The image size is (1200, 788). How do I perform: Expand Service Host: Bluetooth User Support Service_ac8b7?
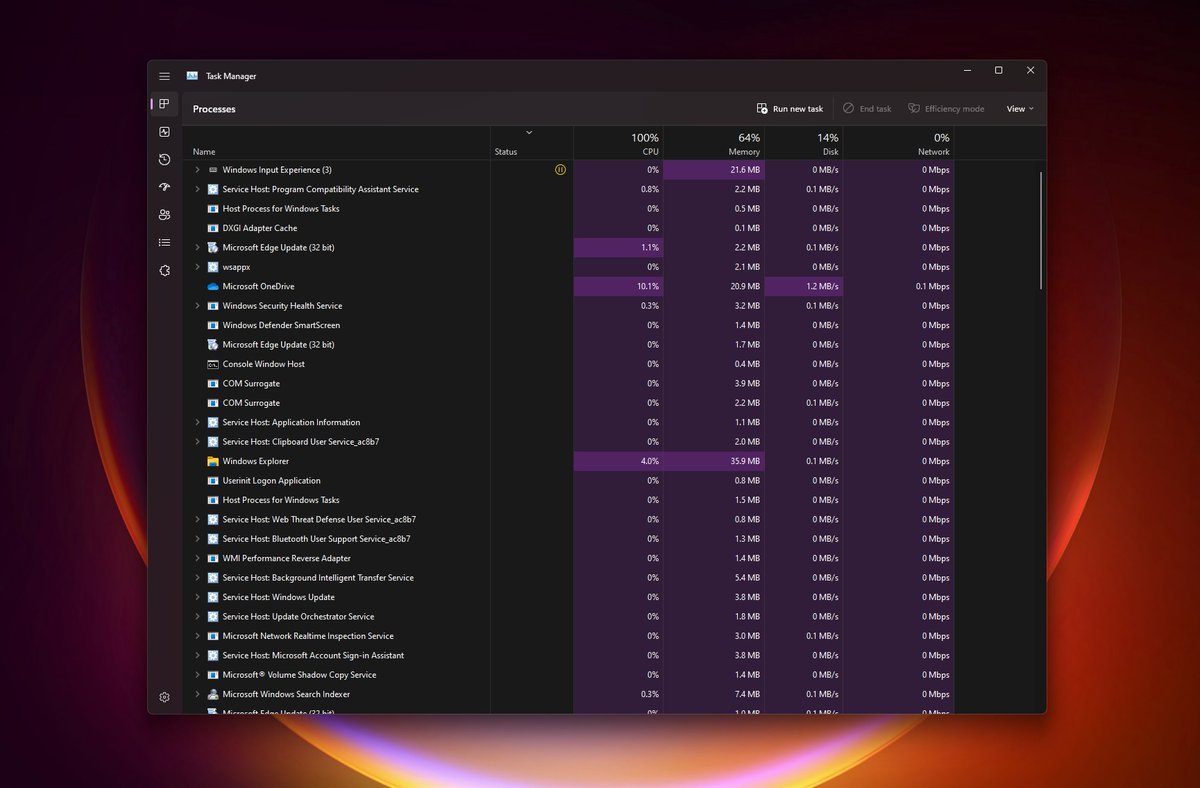(x=197, y=539)
